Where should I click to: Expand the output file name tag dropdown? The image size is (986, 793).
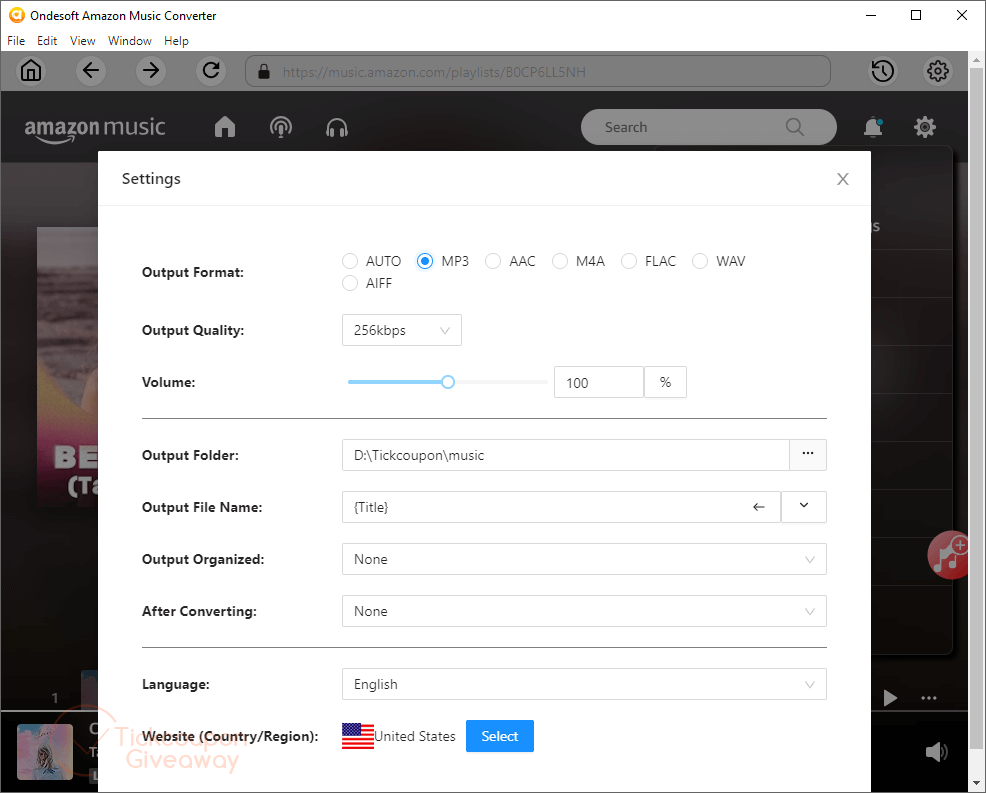click(804, 507)
